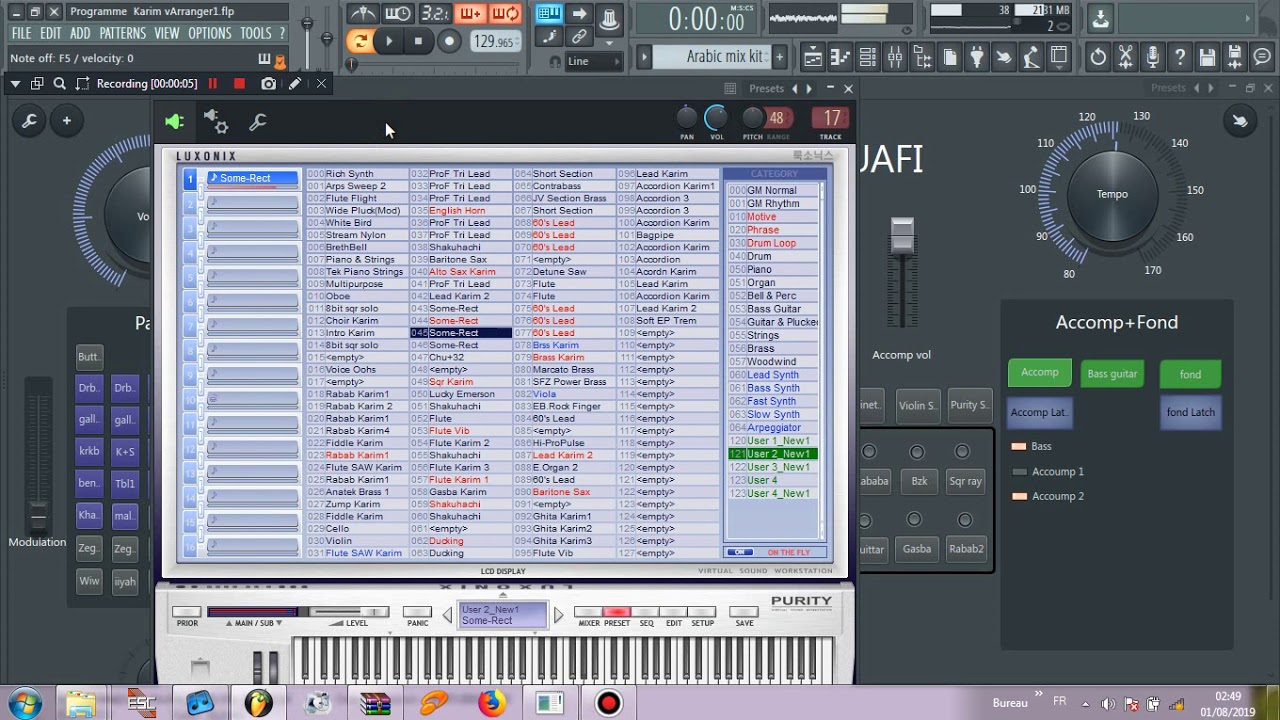1280x720 pixels.
Task: Toggle the Bass guitar button
Action: click(1112, 374)
